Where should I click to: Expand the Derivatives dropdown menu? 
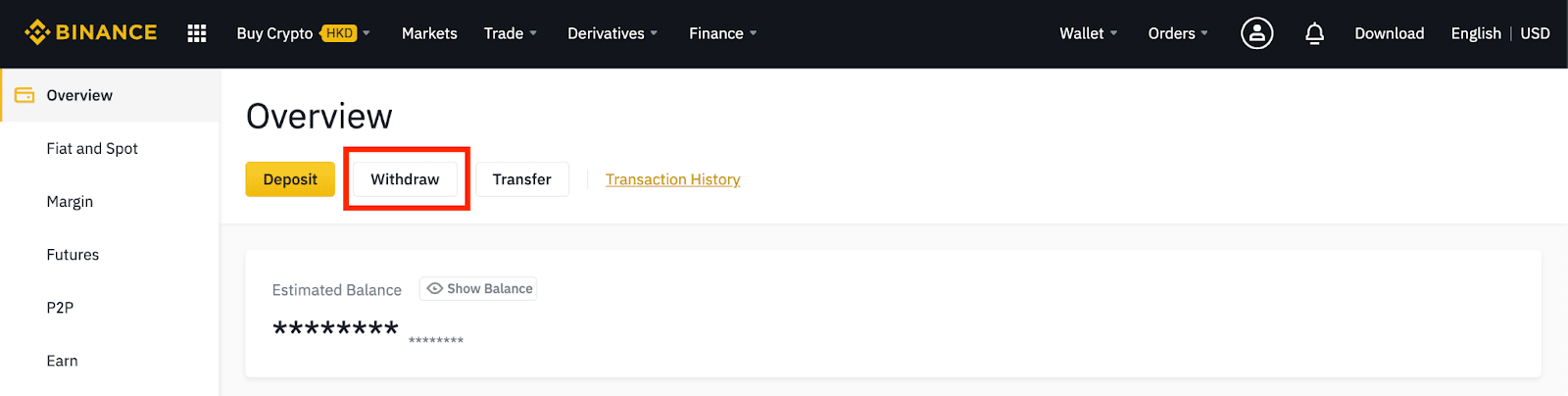[x=612, y=33]
